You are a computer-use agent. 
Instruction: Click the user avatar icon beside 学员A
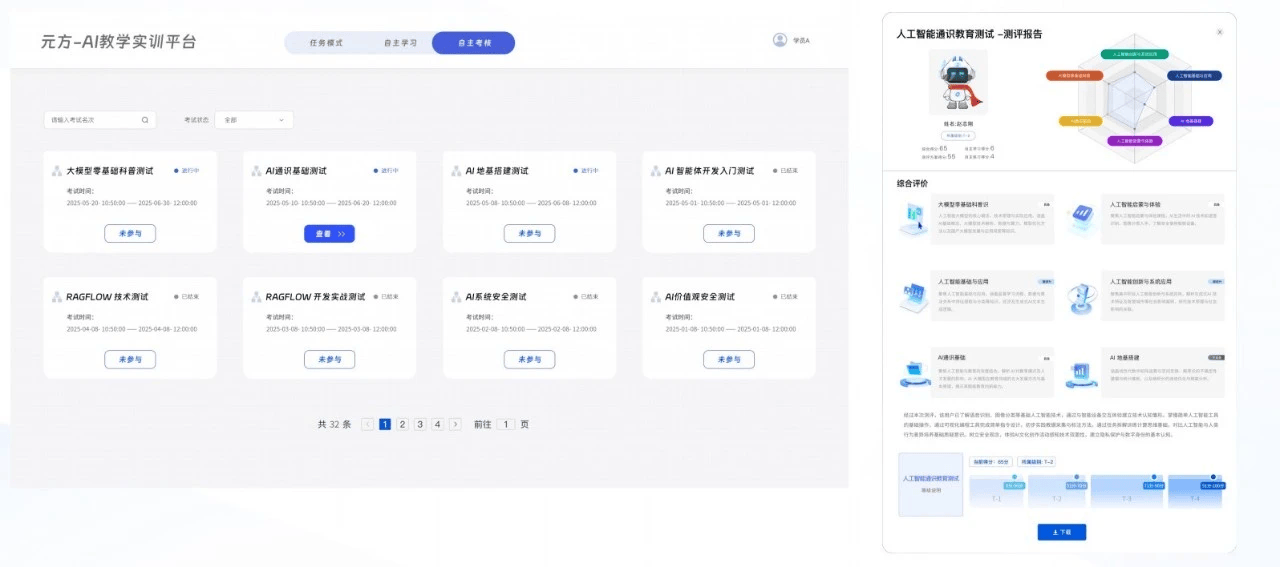780,40
